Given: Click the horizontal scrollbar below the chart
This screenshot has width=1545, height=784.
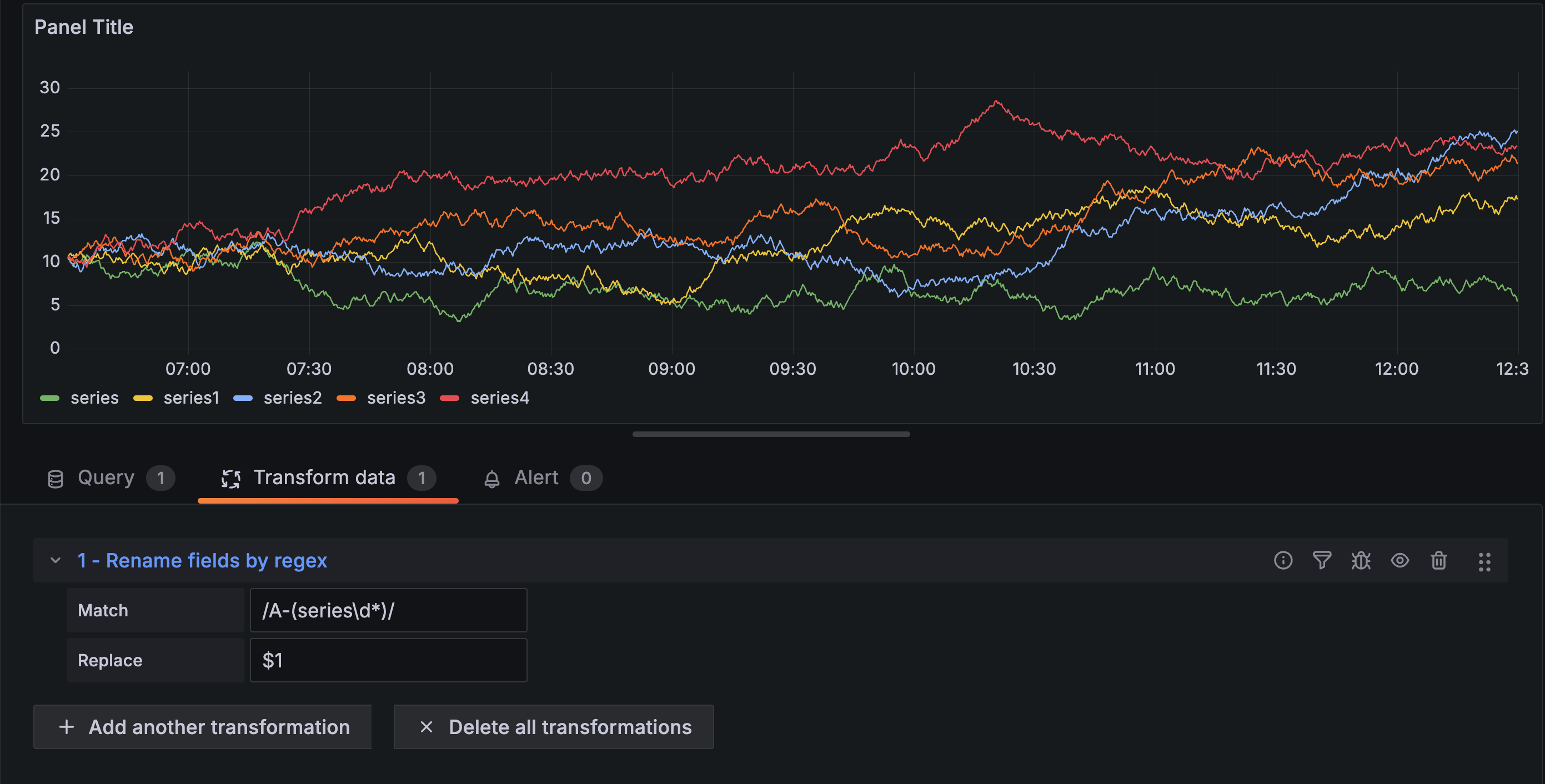Looking at the screenshot, I should point(771,434).
